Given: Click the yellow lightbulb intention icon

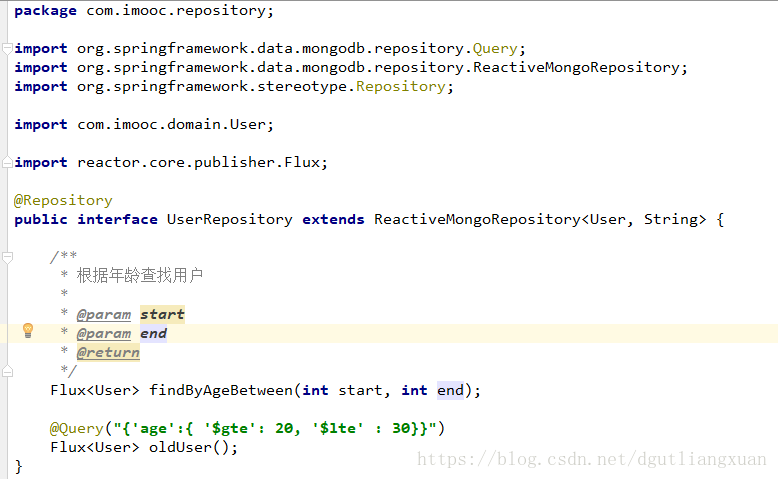Looking at the screenshot, I should tap(28, 331).
